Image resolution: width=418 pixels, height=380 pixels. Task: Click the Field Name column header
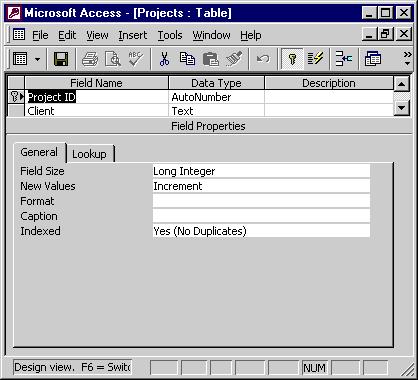click(x=96, y=83)
